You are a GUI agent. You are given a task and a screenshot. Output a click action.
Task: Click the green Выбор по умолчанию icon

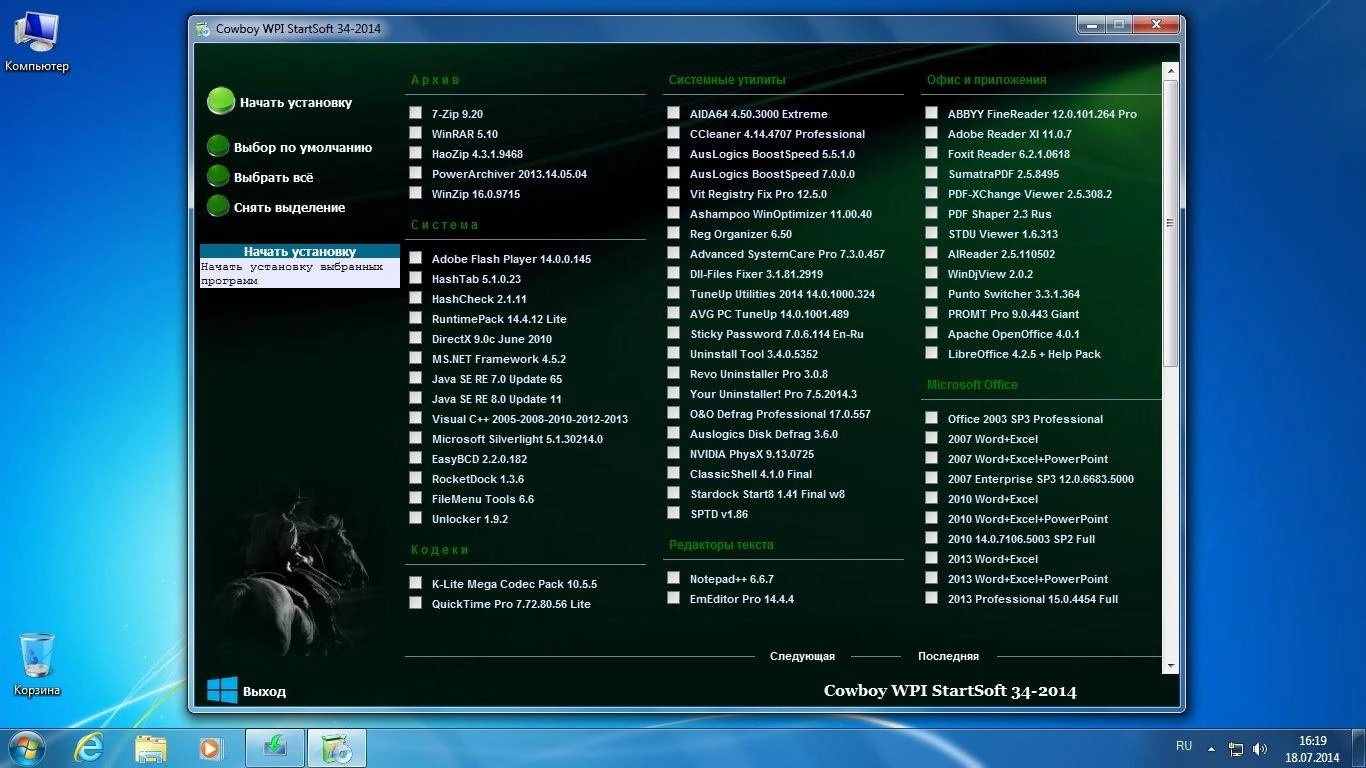click(x=218, y=147)
